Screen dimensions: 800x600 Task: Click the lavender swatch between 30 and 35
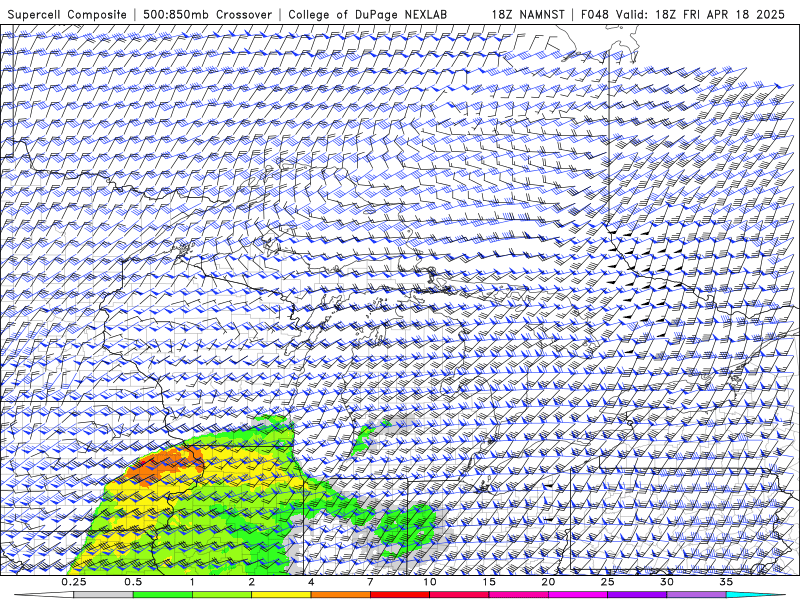point(696,595)
